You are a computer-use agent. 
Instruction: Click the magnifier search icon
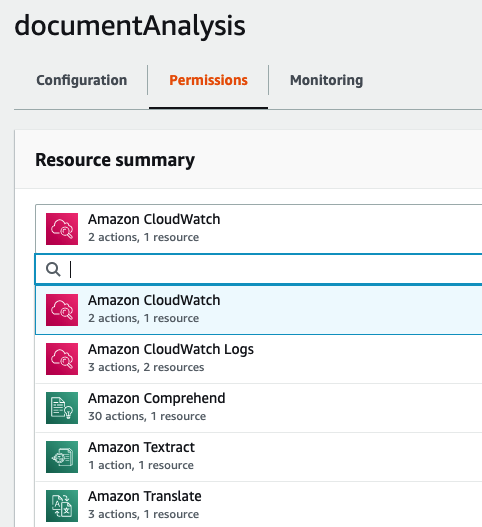click(53, 270)
